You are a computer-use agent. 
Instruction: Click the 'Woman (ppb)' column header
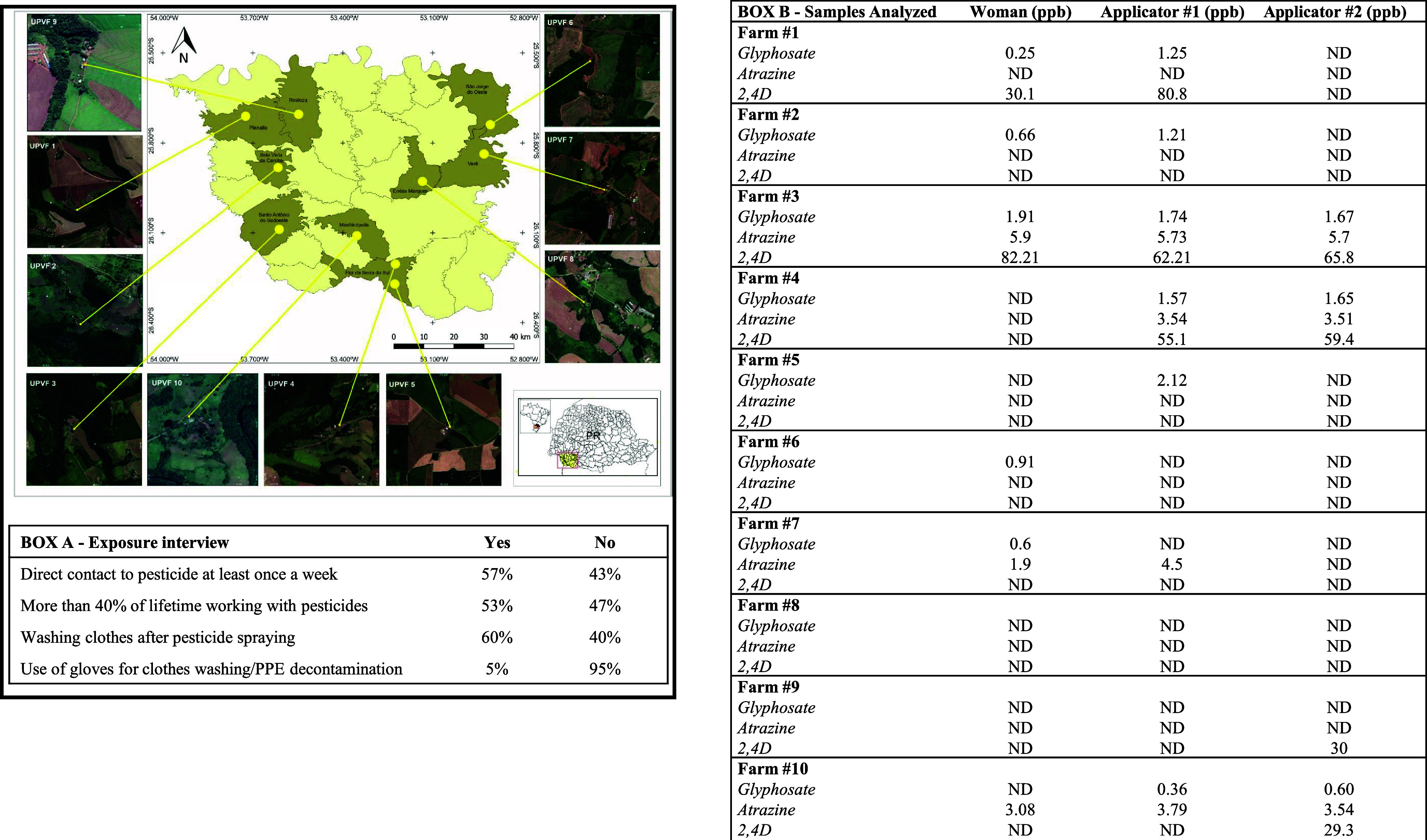pyautogui.click(x=1020, y=12)
